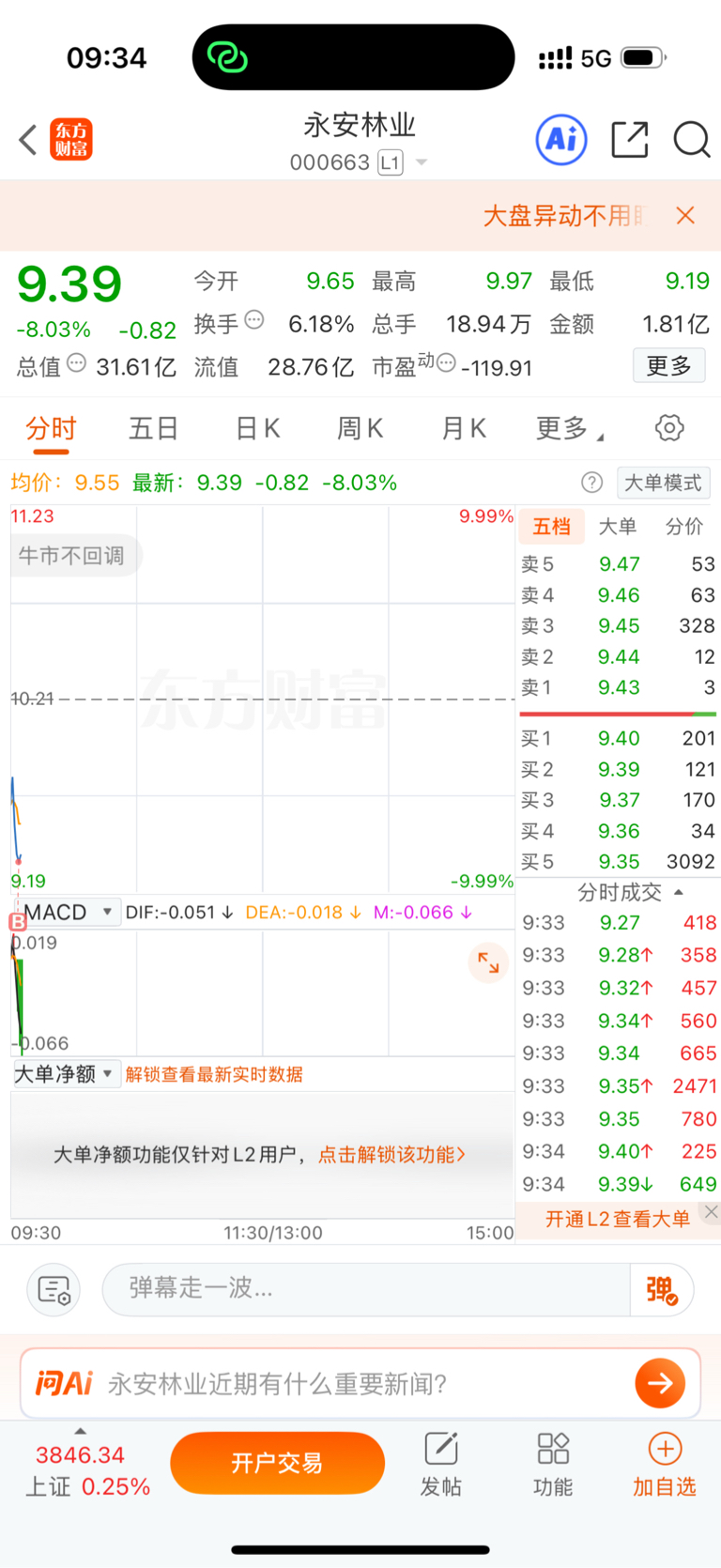Close the 开通L2查看大单 banner
Viewport: 721px width, 1568px height.
tap(712, 1212)
